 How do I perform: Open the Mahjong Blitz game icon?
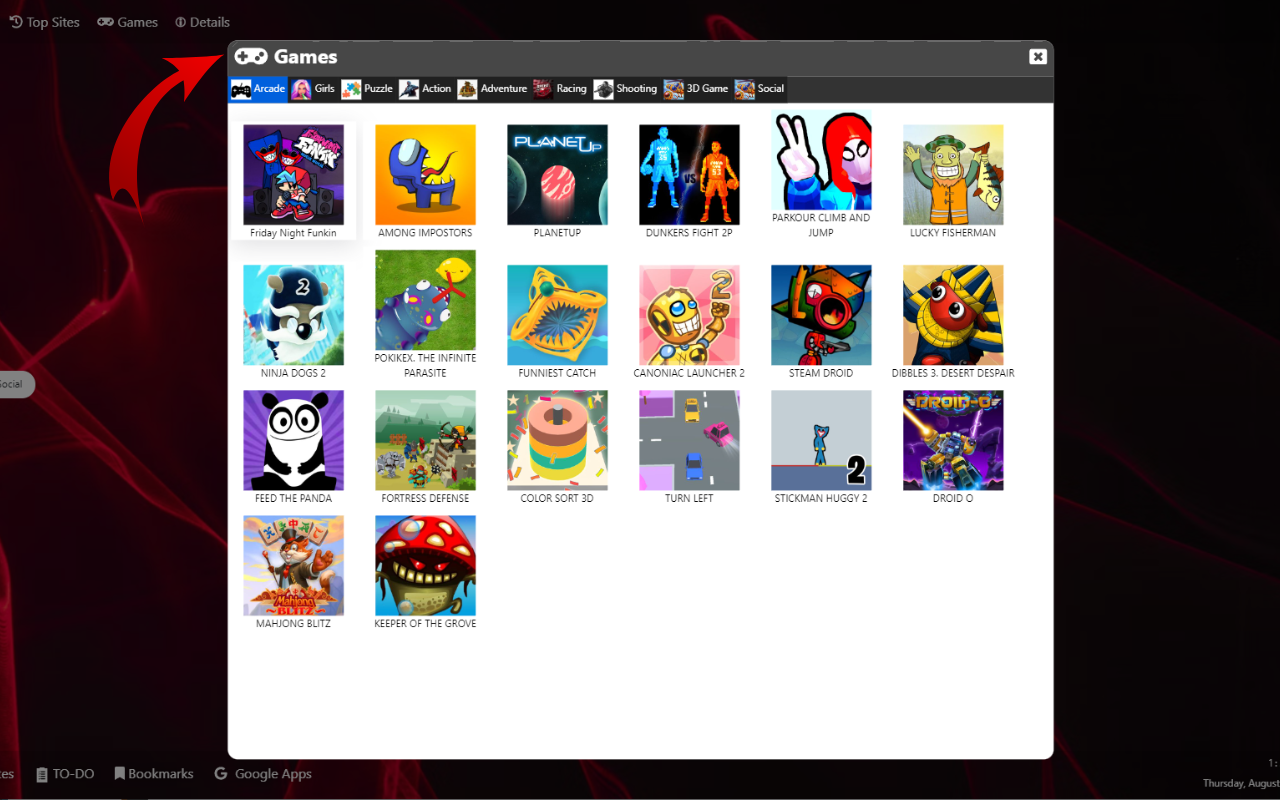point(293,565)
